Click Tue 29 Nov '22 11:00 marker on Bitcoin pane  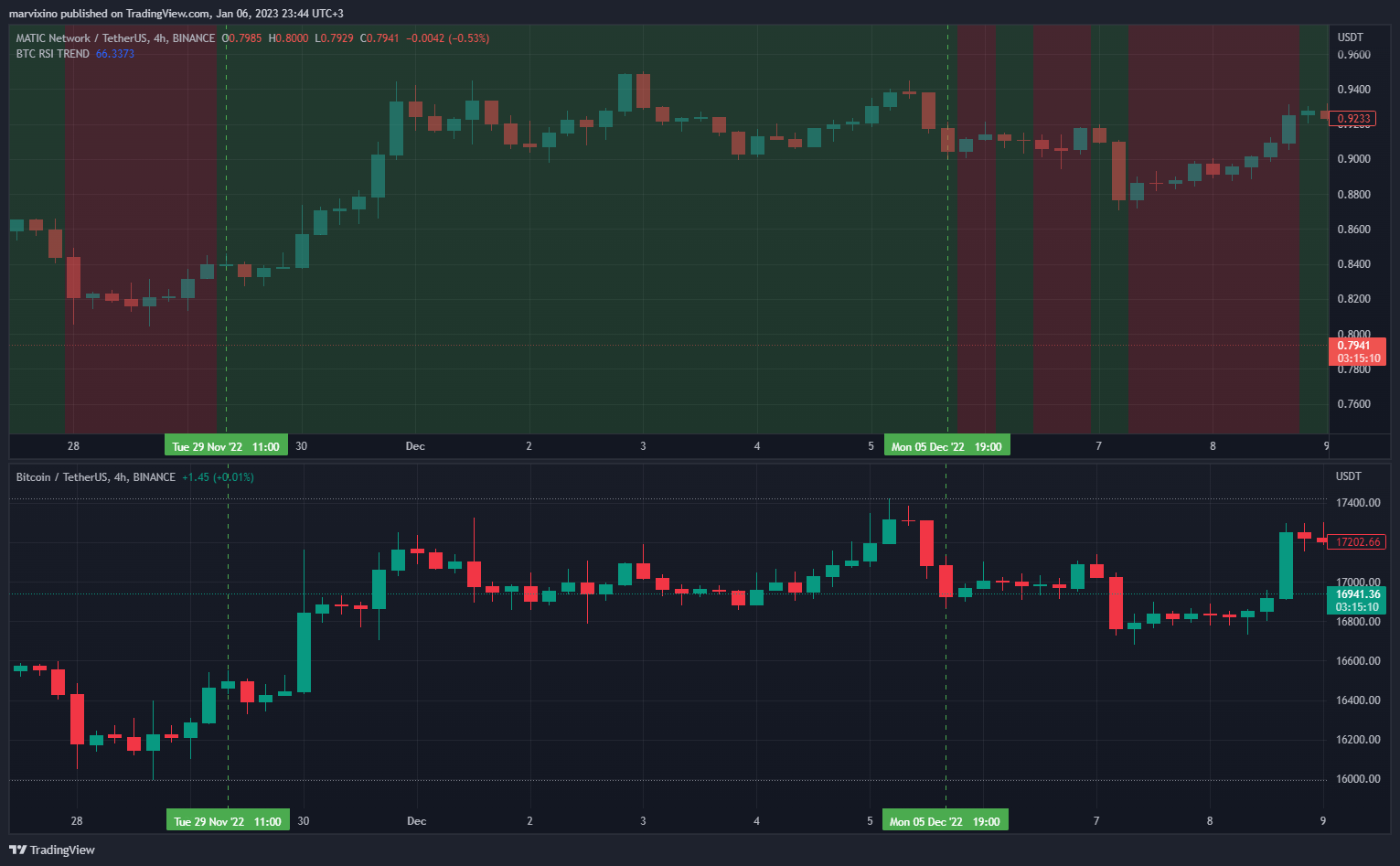point(228,820)
